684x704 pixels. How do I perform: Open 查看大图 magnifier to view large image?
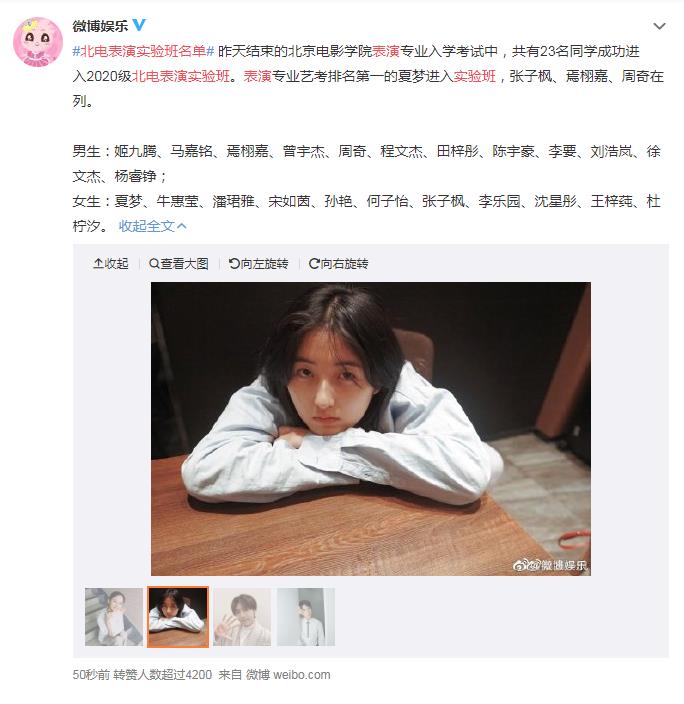(x=179, y=264)
